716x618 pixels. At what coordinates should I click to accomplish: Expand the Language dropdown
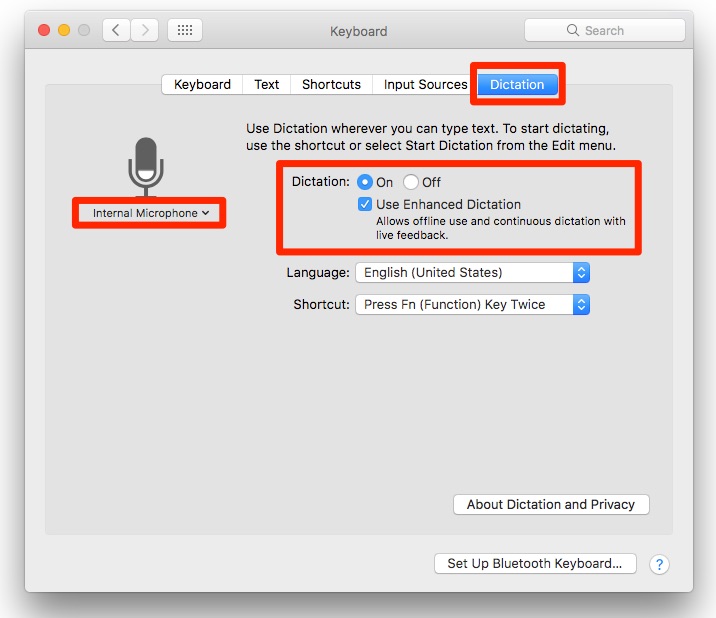[x=472, y=272]
